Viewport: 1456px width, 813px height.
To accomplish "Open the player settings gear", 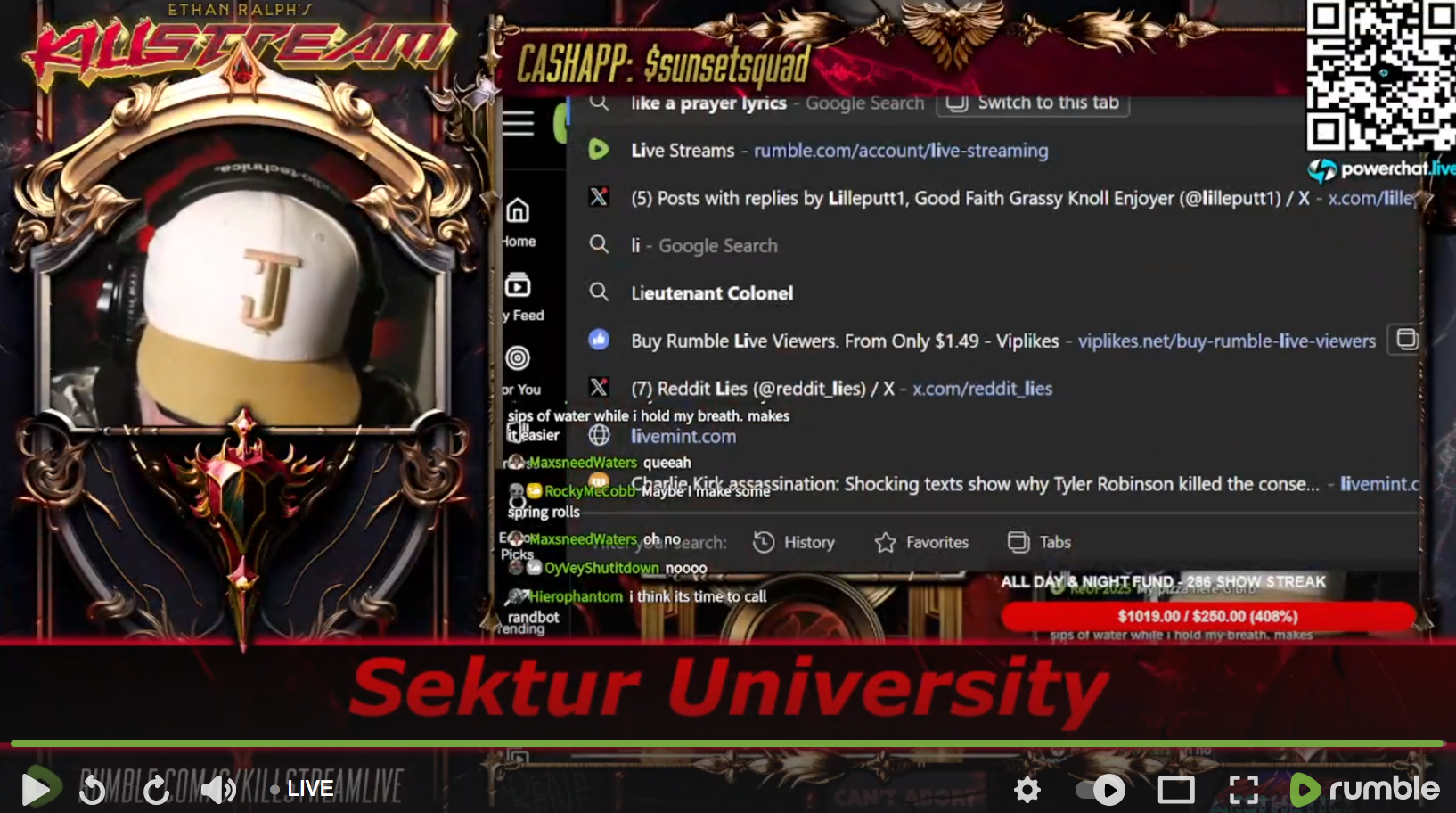I will 1027,790.
